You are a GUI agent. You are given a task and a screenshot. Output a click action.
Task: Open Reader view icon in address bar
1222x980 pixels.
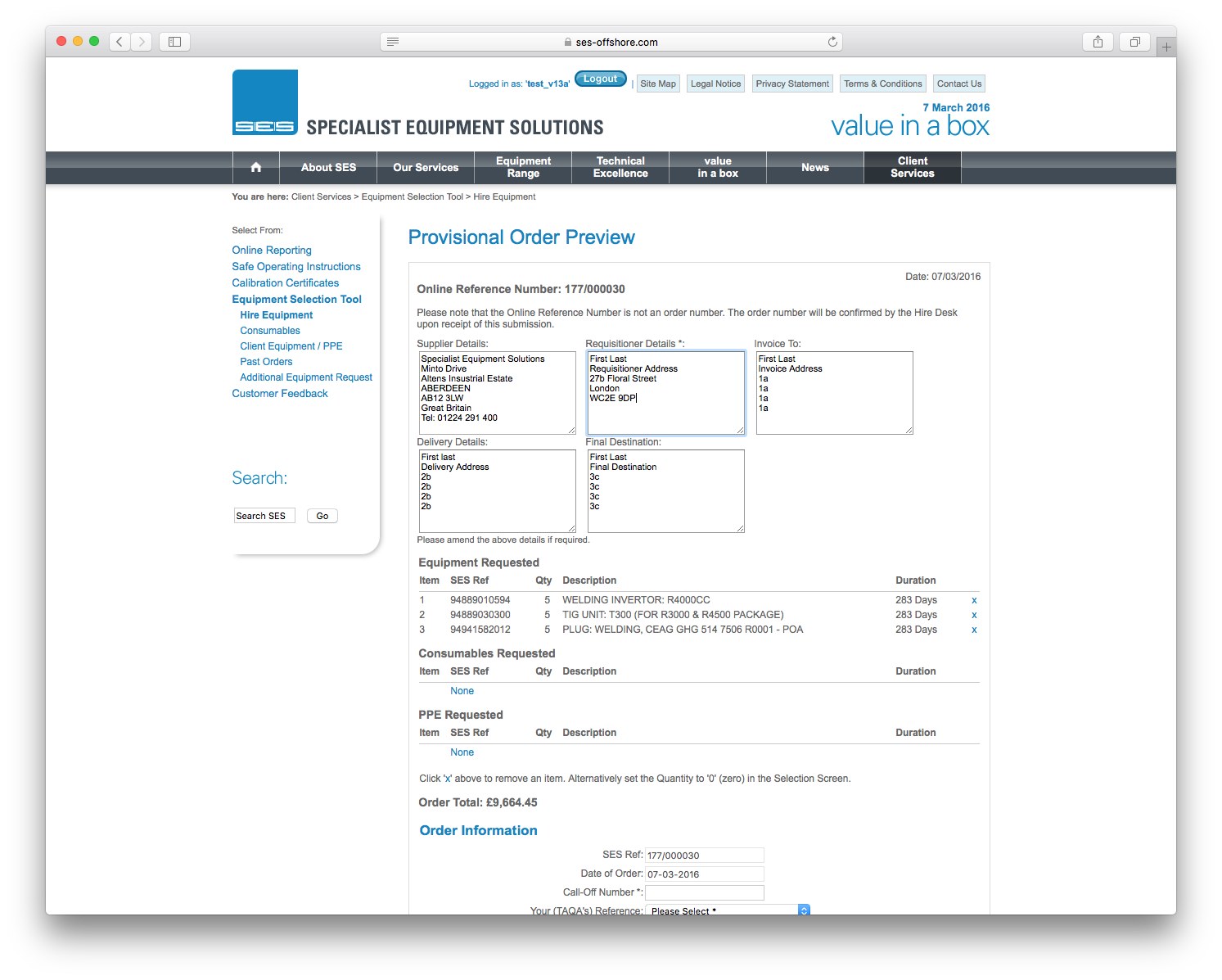click(393, 42)
